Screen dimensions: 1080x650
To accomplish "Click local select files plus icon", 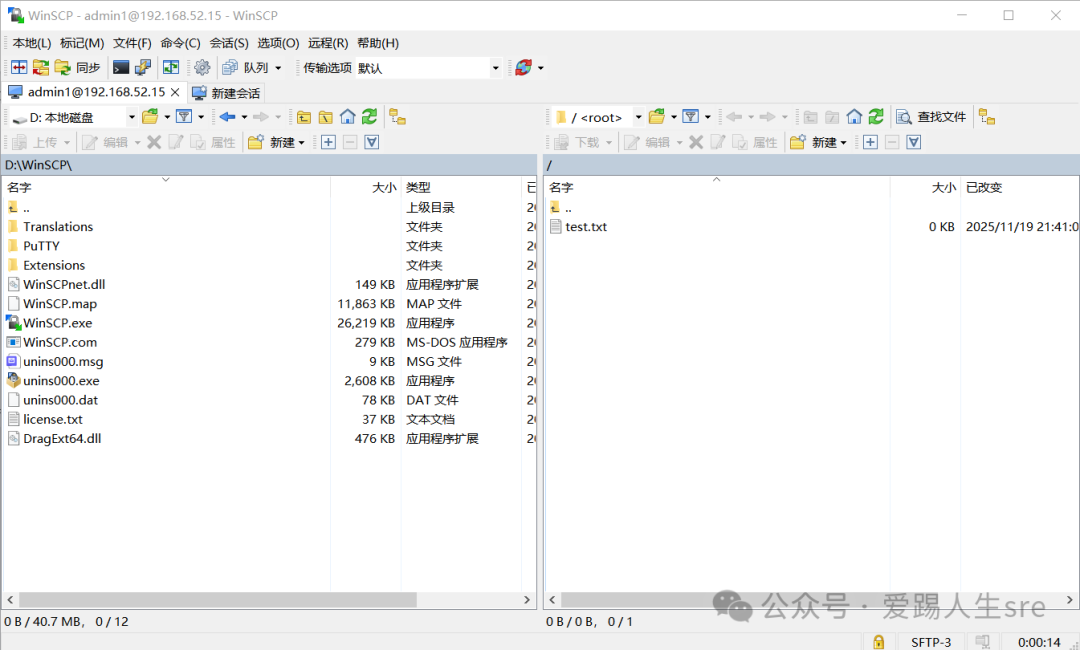I will point(328,143).
